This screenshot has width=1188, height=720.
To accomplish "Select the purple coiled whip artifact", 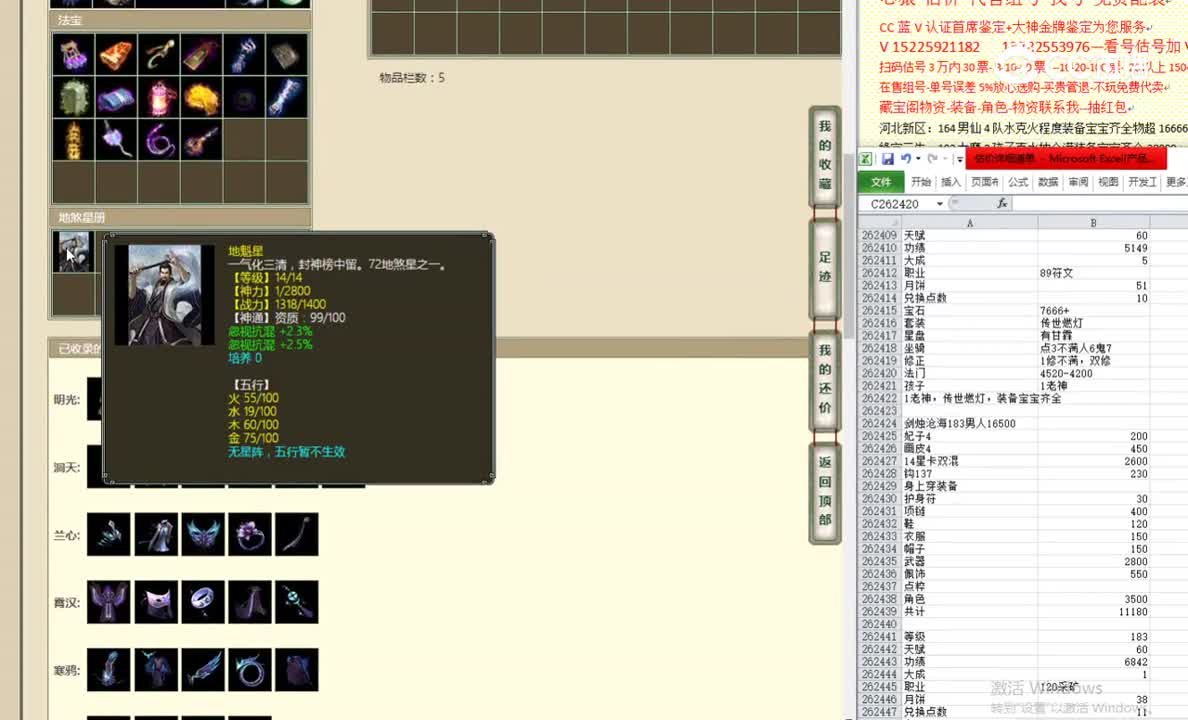I will click(159, 139).
